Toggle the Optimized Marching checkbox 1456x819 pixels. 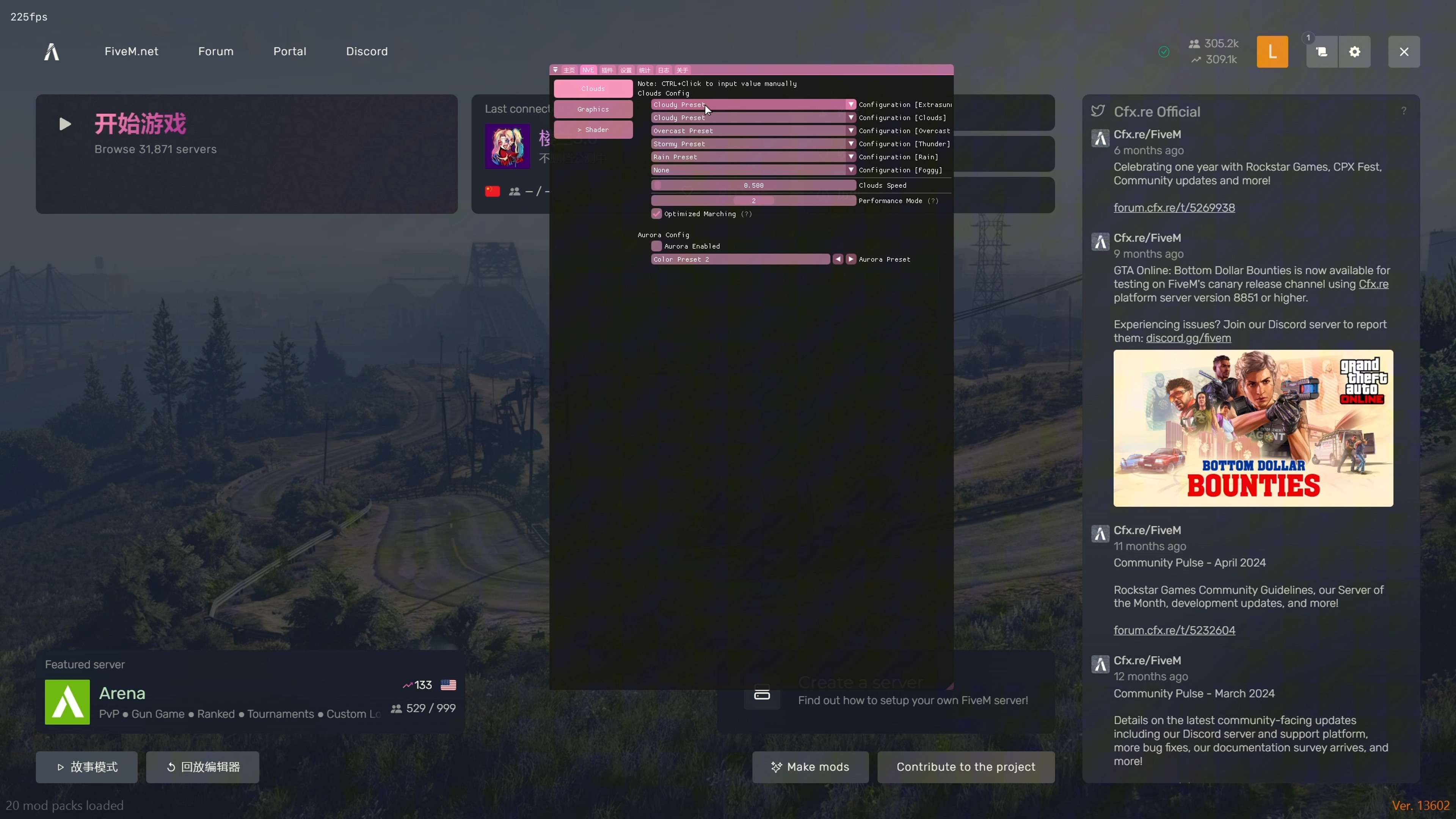tap(656, 213)
